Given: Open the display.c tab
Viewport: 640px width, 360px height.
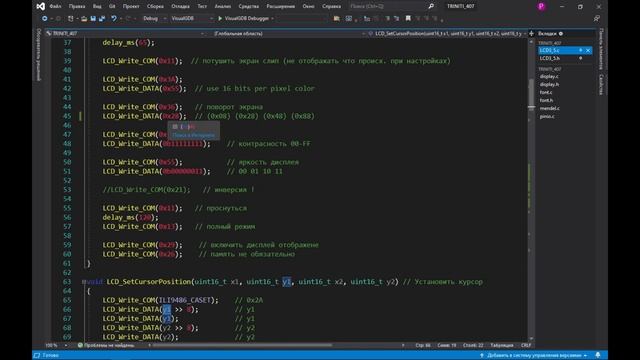Looking at the screenshot, I should click(x=549, y=76).
